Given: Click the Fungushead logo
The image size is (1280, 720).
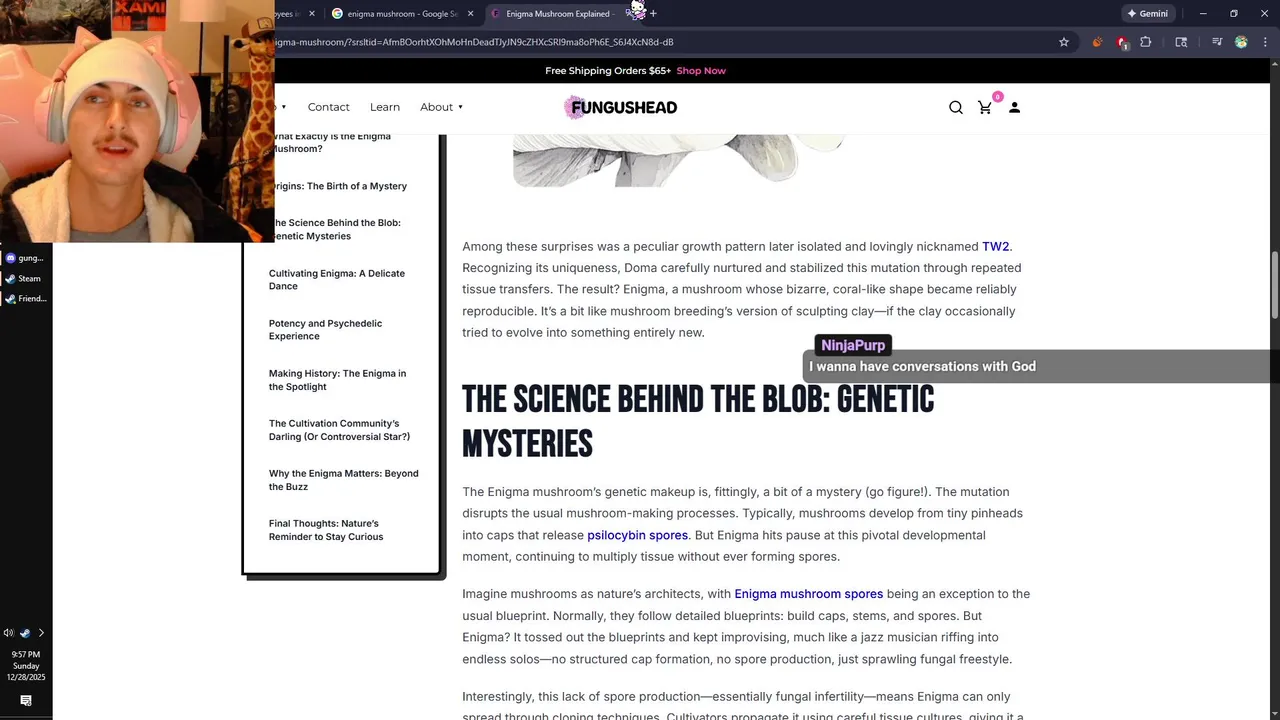Looking at the screenshot, I should tap(621, 107).
